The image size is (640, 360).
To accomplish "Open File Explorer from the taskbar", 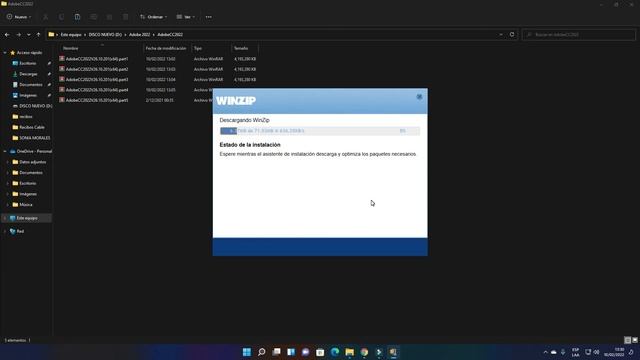I will (349, 352).
